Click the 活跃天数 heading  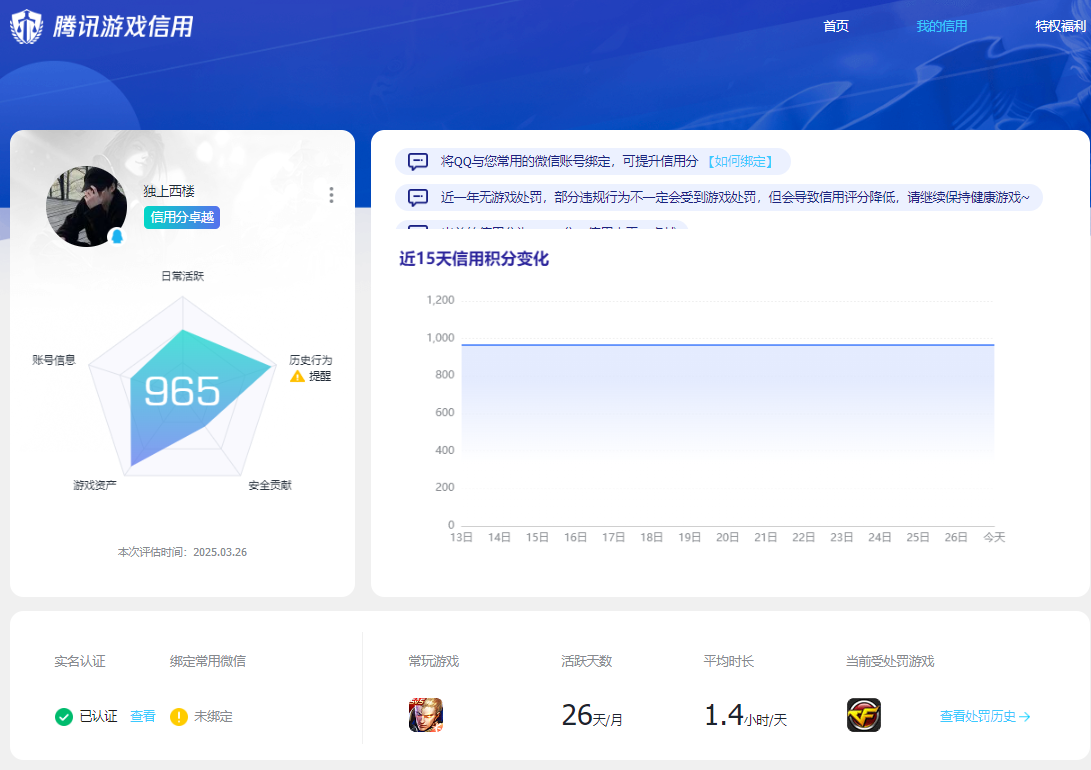pos(587,661)
